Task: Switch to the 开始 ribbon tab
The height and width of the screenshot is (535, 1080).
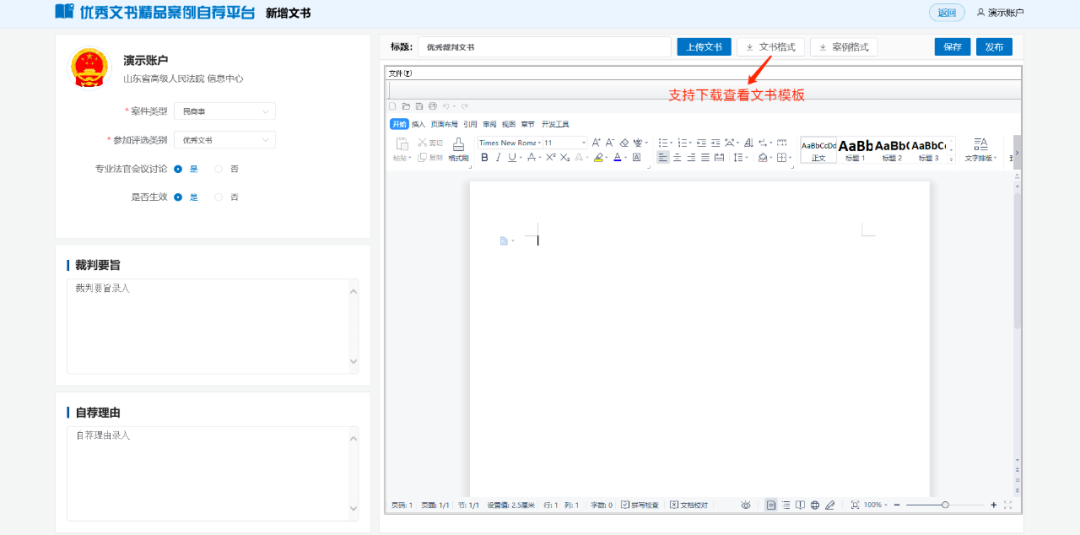Action: tap(399, 124)
